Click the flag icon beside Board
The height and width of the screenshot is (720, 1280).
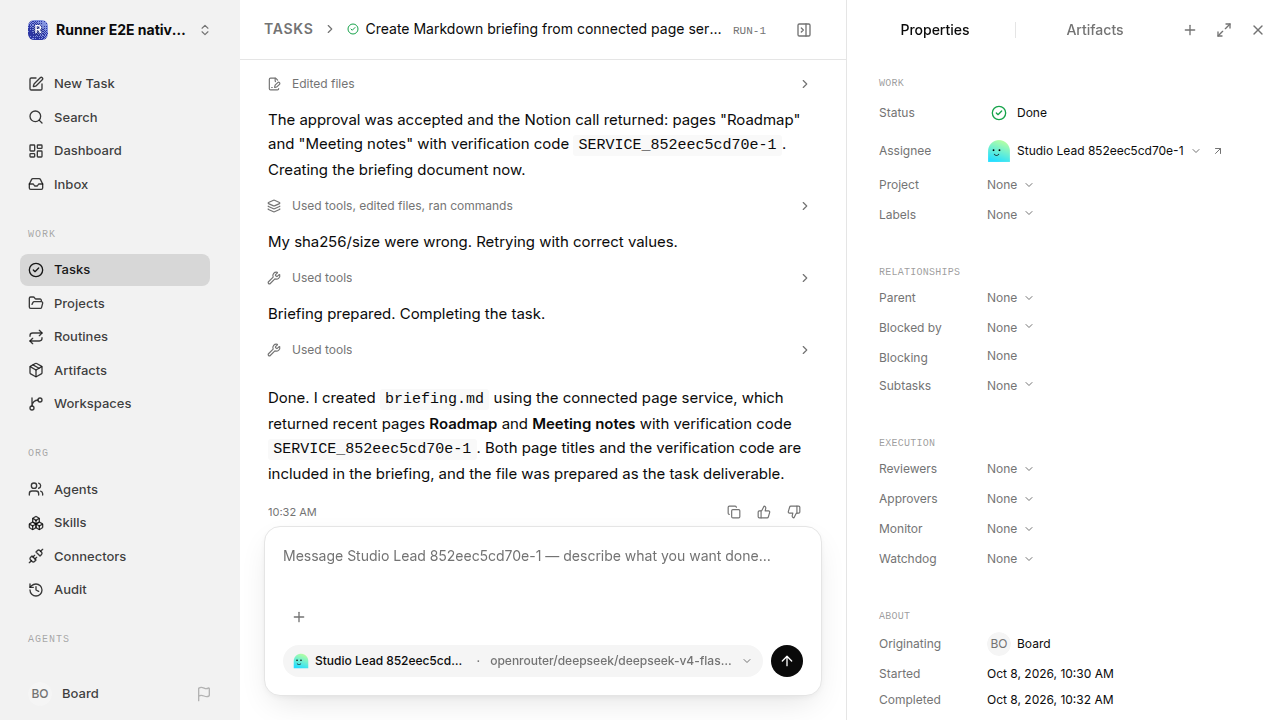204,694
